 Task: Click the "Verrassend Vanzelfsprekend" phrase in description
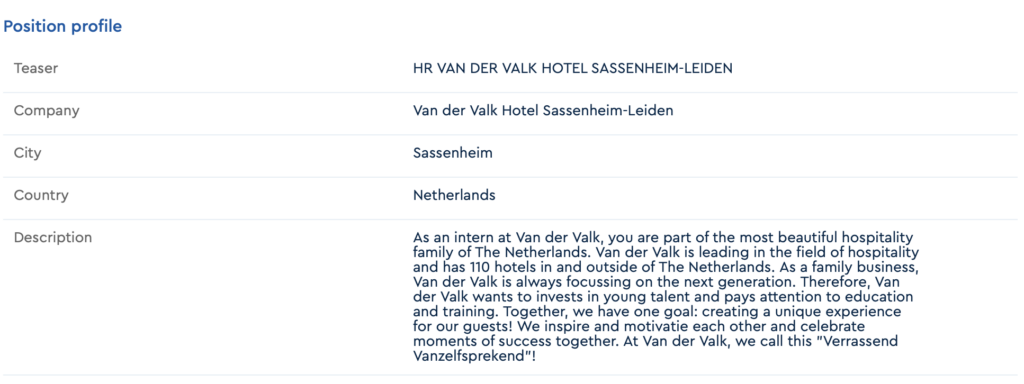point(666,349)
